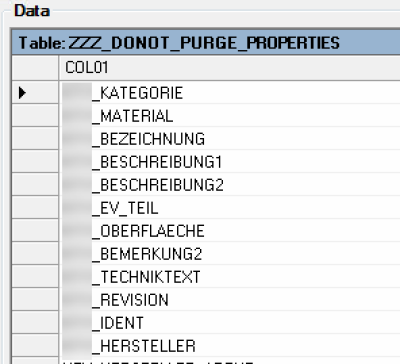This screenshot has width=400, height=364.
Task: Click the row header beside _EV_TEIL
Action: coord(35,207)
